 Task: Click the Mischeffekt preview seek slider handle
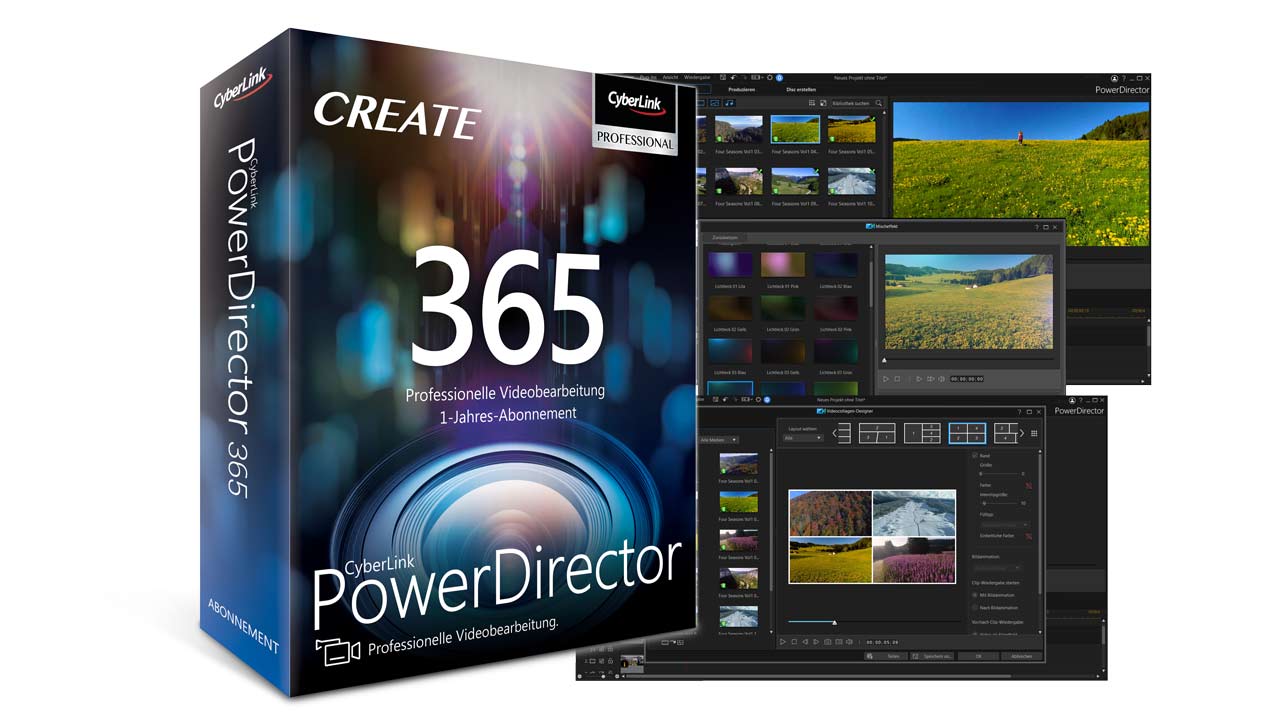(884, 360)
